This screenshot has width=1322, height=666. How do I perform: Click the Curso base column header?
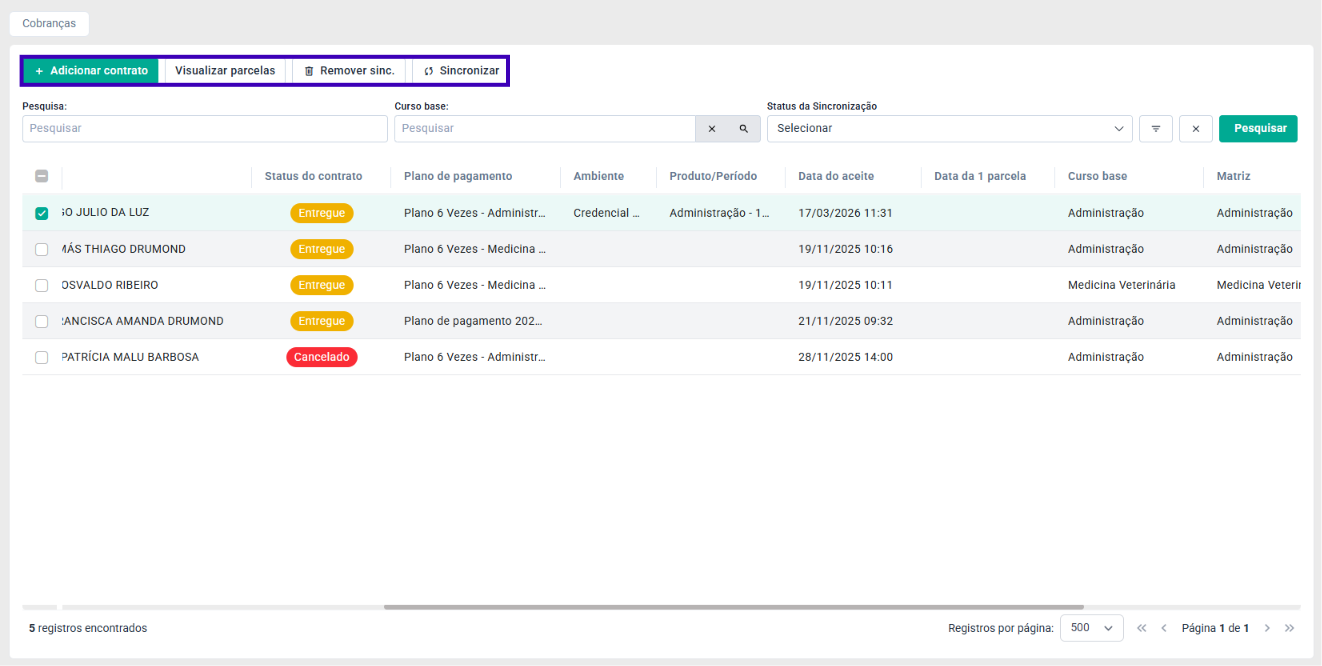[x=1097, y=176]
